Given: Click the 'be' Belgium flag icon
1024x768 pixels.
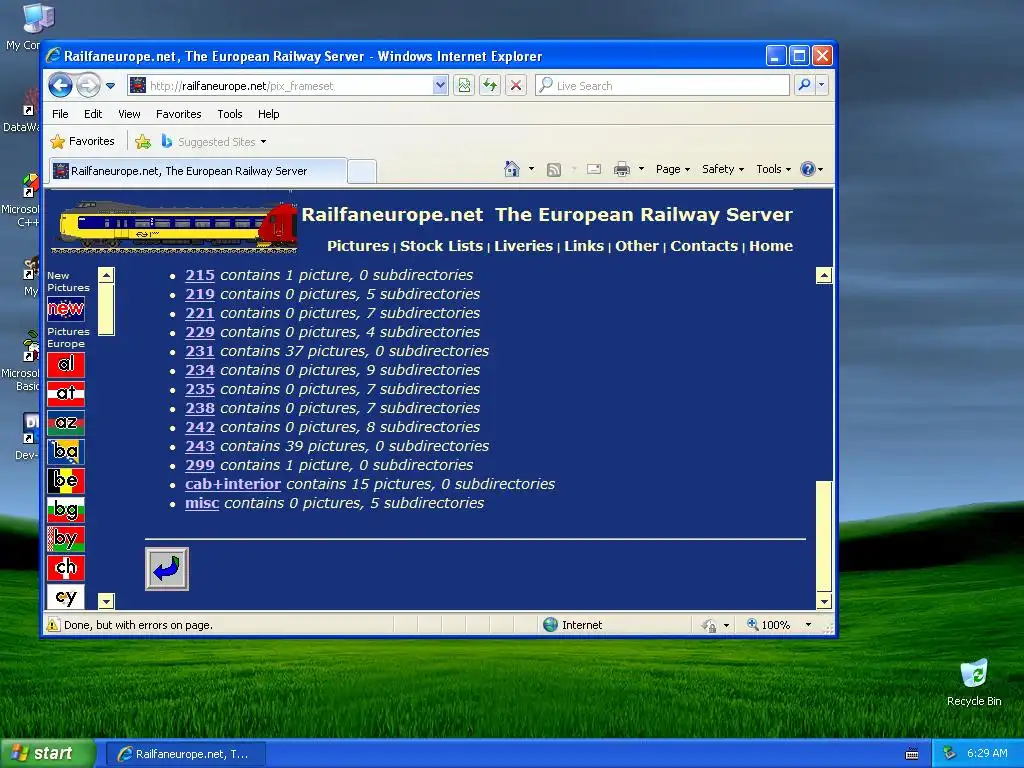Looking at the screenshot, I should [x=66, y=481].
